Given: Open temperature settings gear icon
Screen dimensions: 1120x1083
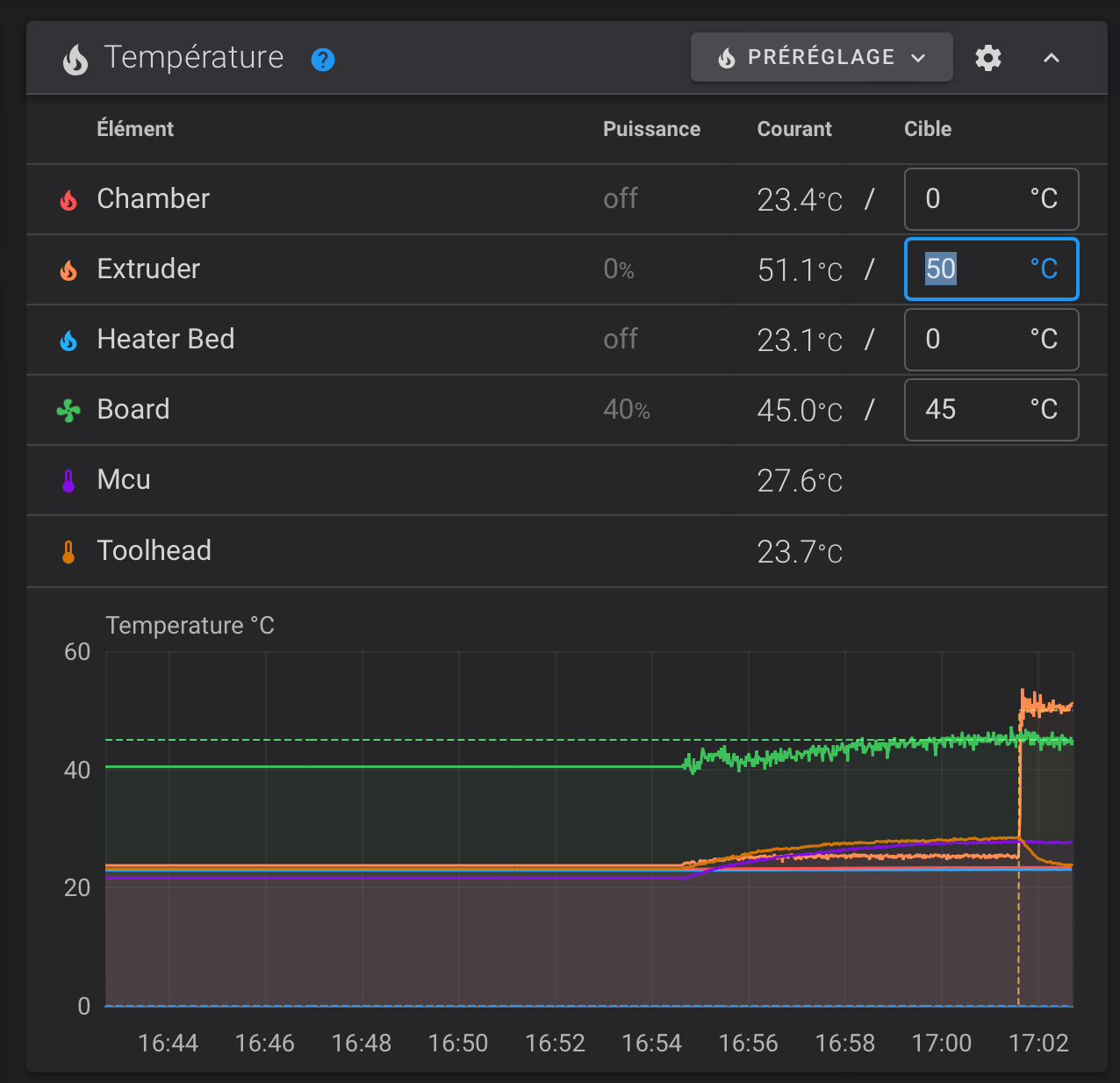Looking at the screenshot, I should (x=988, y=58).
